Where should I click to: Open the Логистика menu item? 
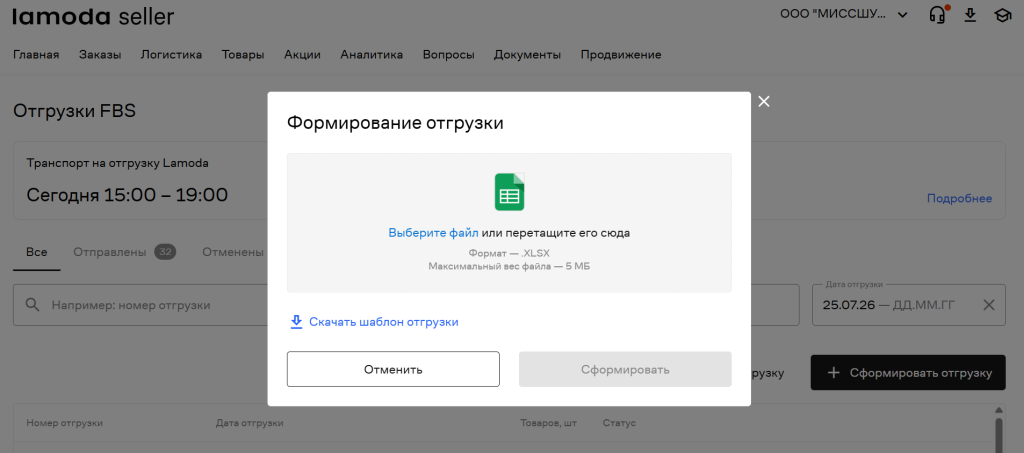tap(171, 55)
